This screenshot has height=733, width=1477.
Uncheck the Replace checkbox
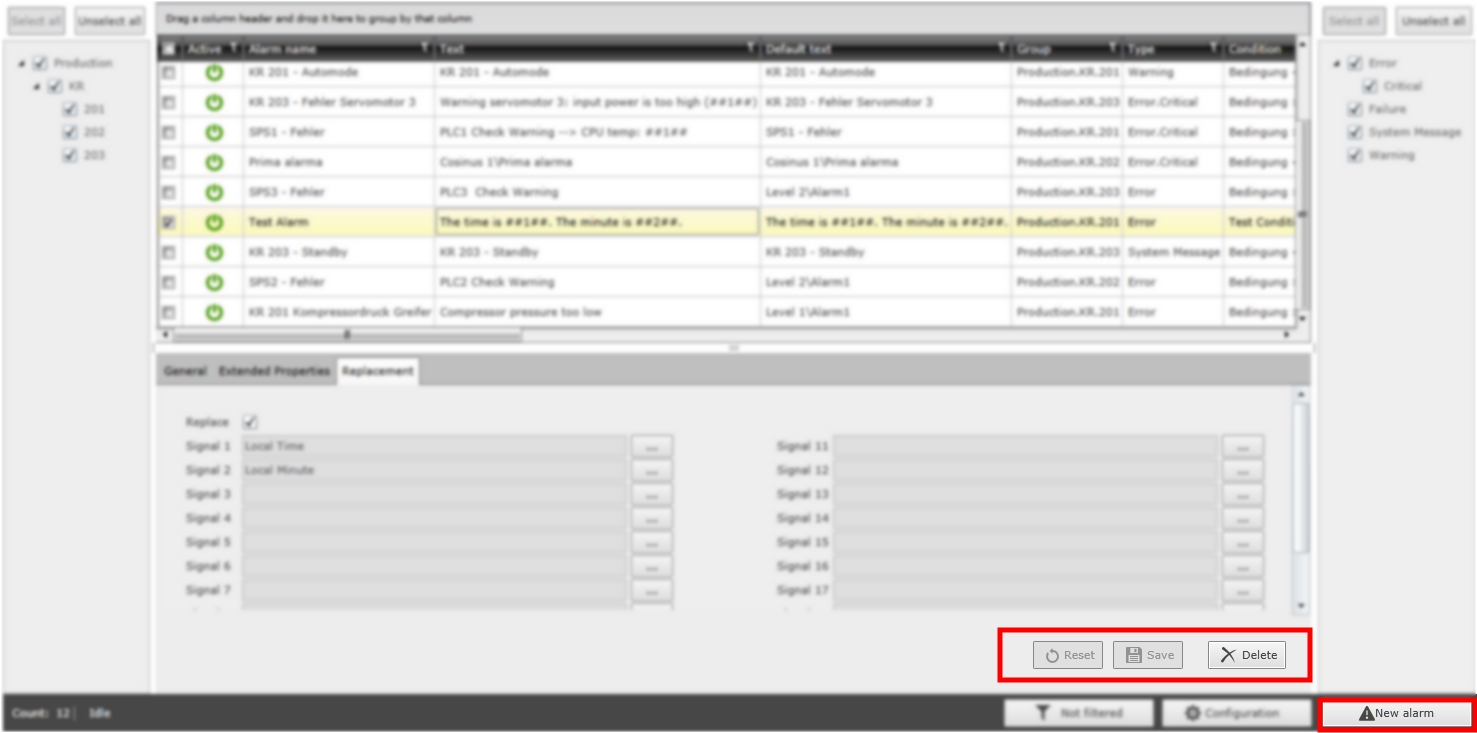pos(250,422)
